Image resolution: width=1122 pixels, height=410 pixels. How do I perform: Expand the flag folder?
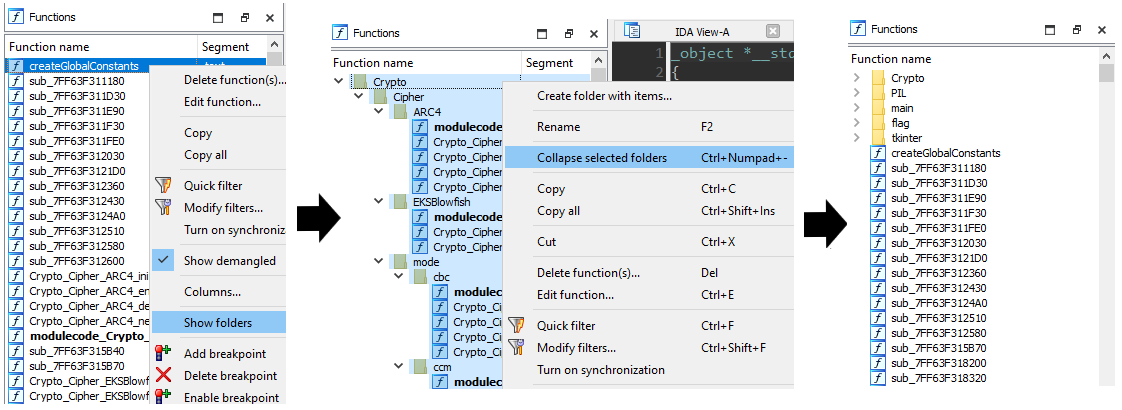857,123
